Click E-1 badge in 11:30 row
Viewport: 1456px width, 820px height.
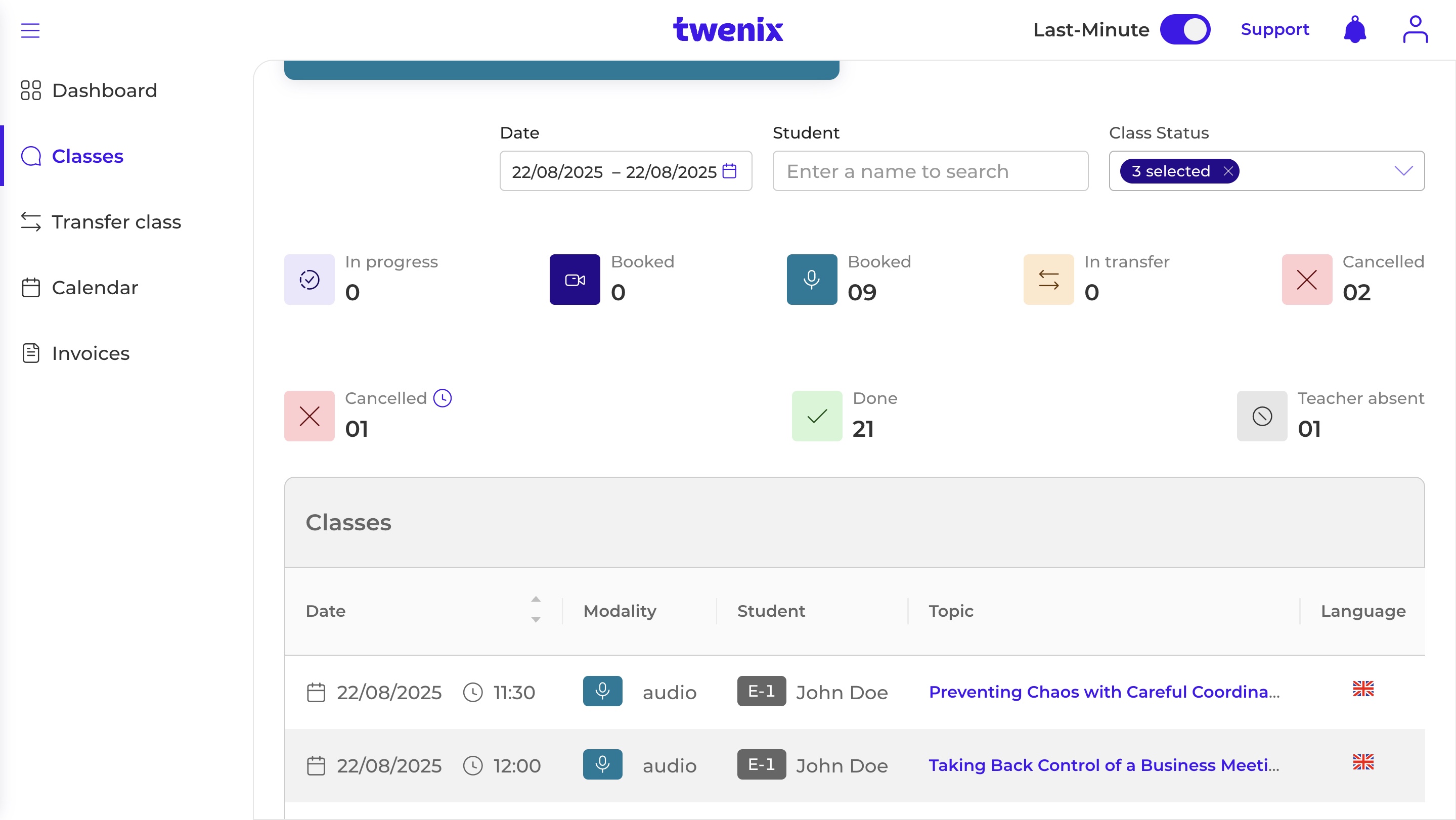761,691
